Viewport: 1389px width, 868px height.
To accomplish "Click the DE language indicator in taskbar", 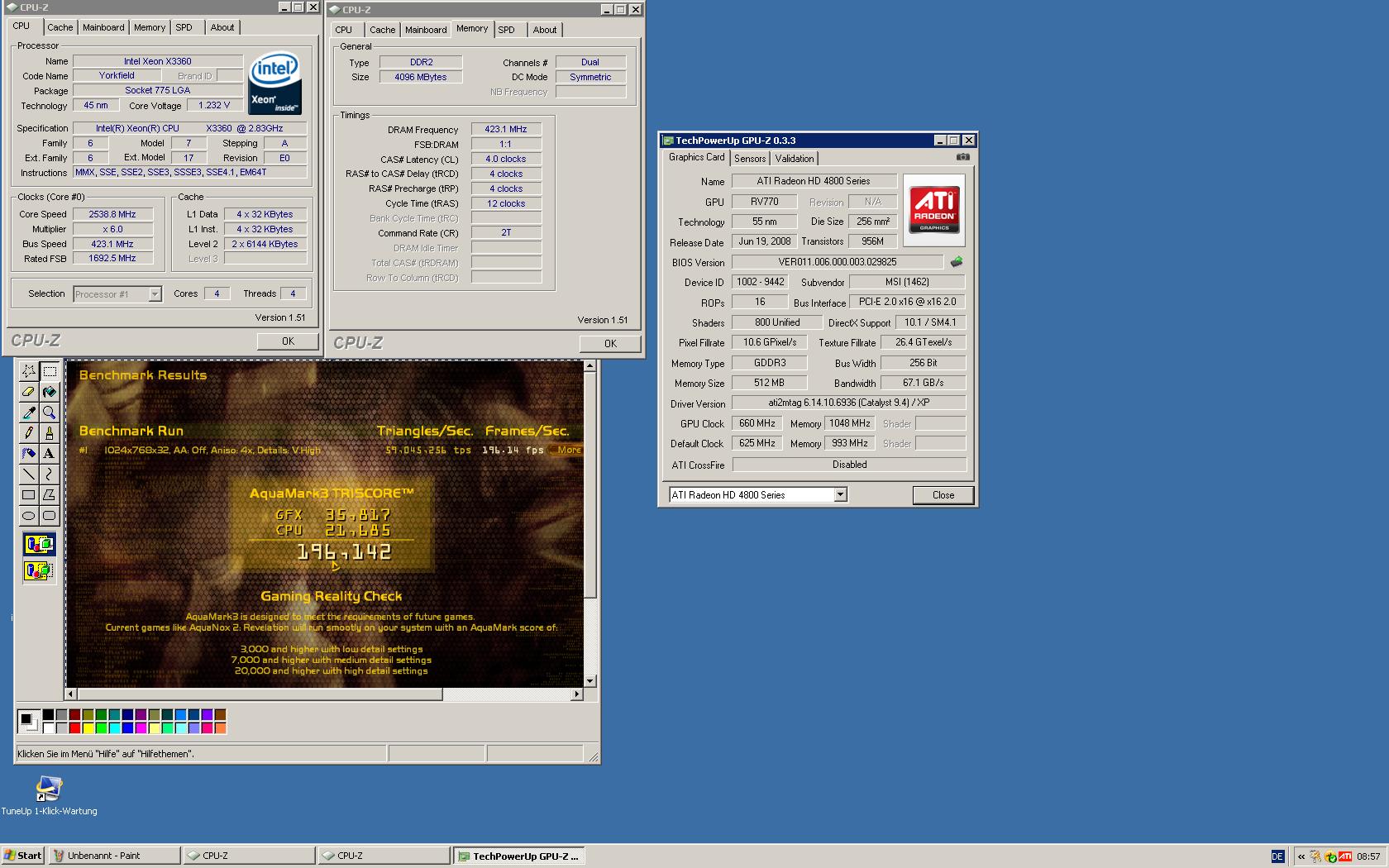I will (x=1277, y=856).
